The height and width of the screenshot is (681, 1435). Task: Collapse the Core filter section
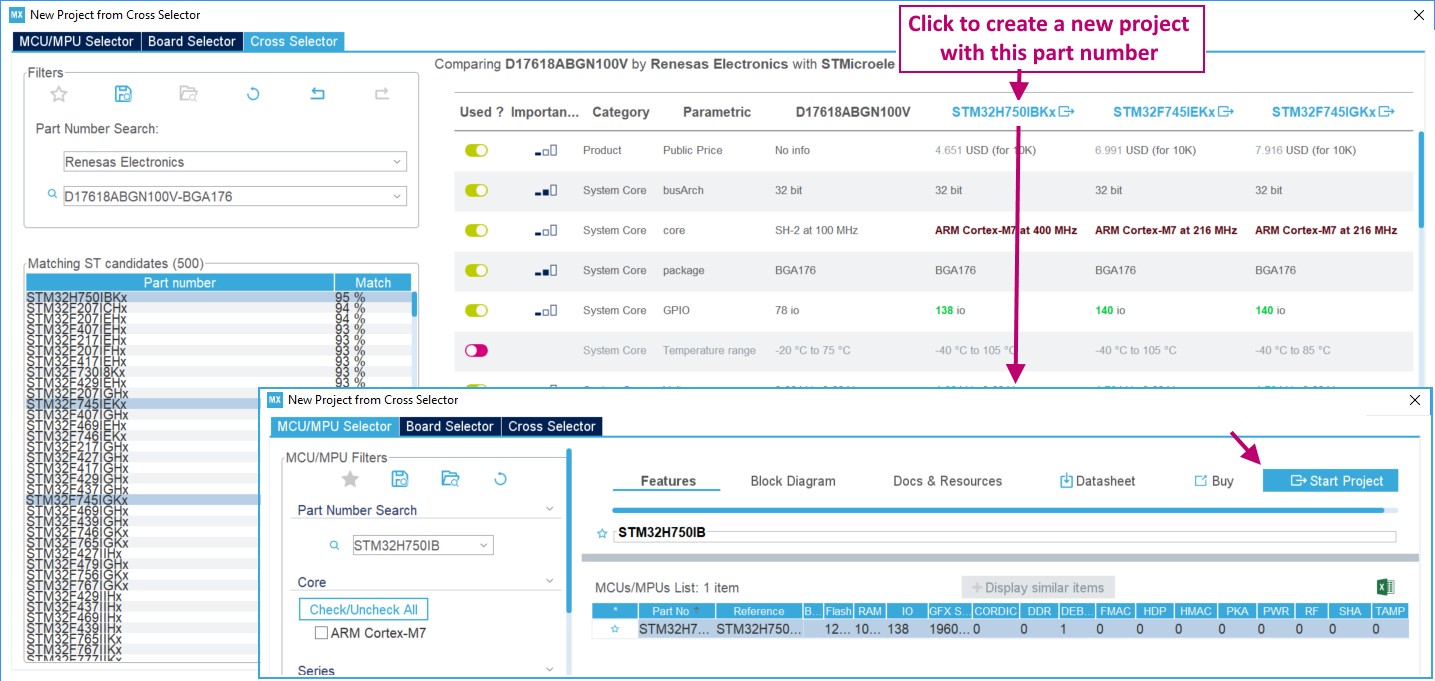(549, 582)
